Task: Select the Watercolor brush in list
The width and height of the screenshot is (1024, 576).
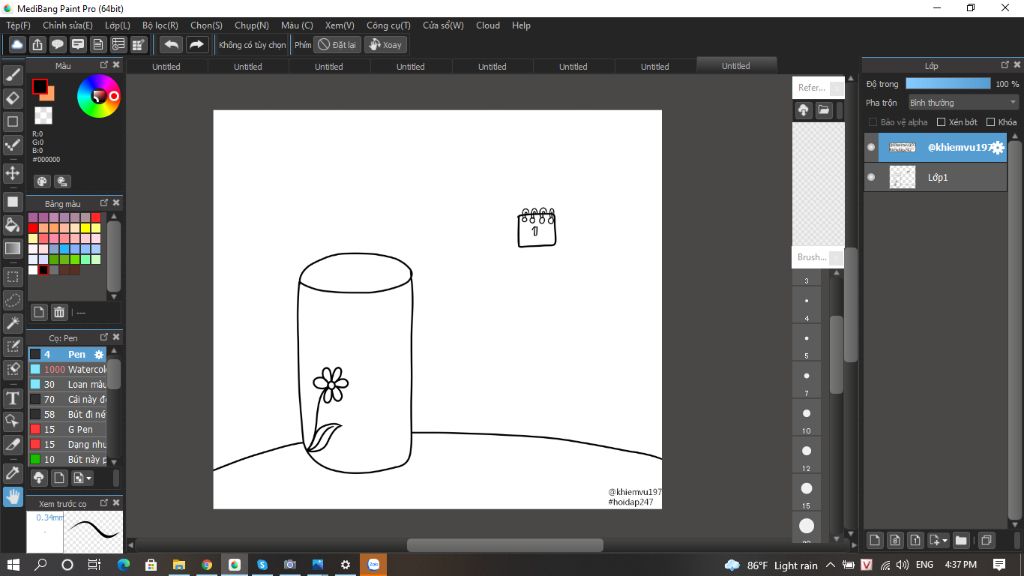Action: (68, 370)
